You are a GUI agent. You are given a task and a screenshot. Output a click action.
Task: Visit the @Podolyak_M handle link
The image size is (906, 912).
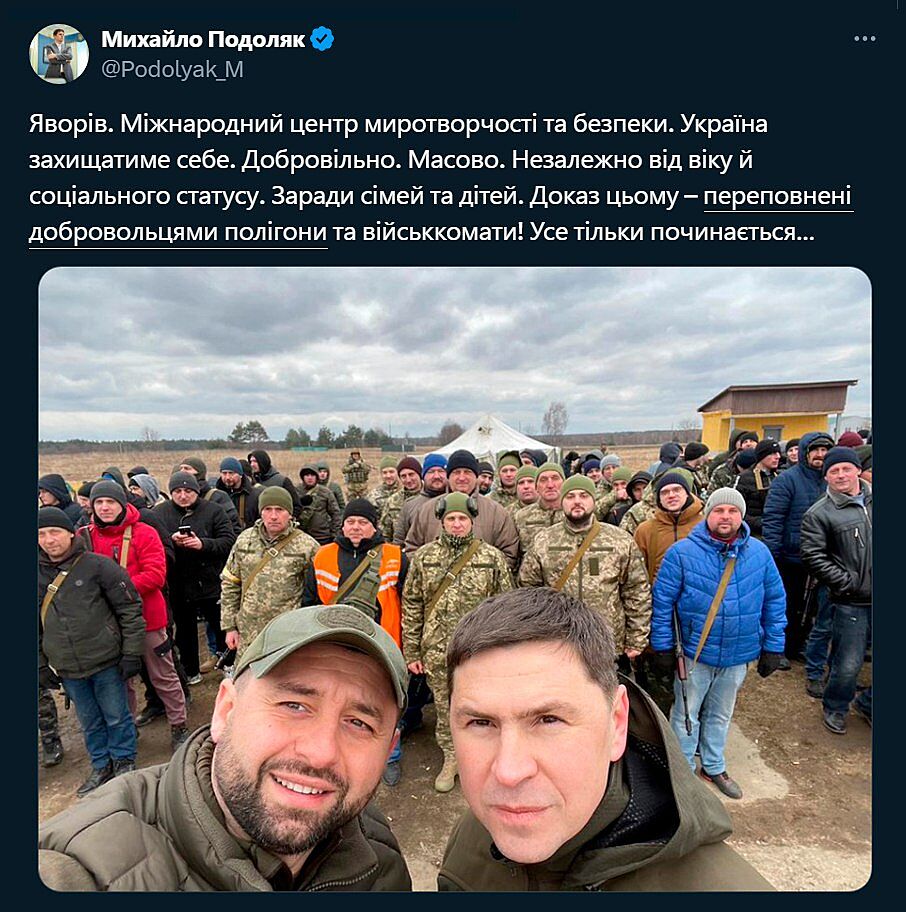[x=172, y=69]
